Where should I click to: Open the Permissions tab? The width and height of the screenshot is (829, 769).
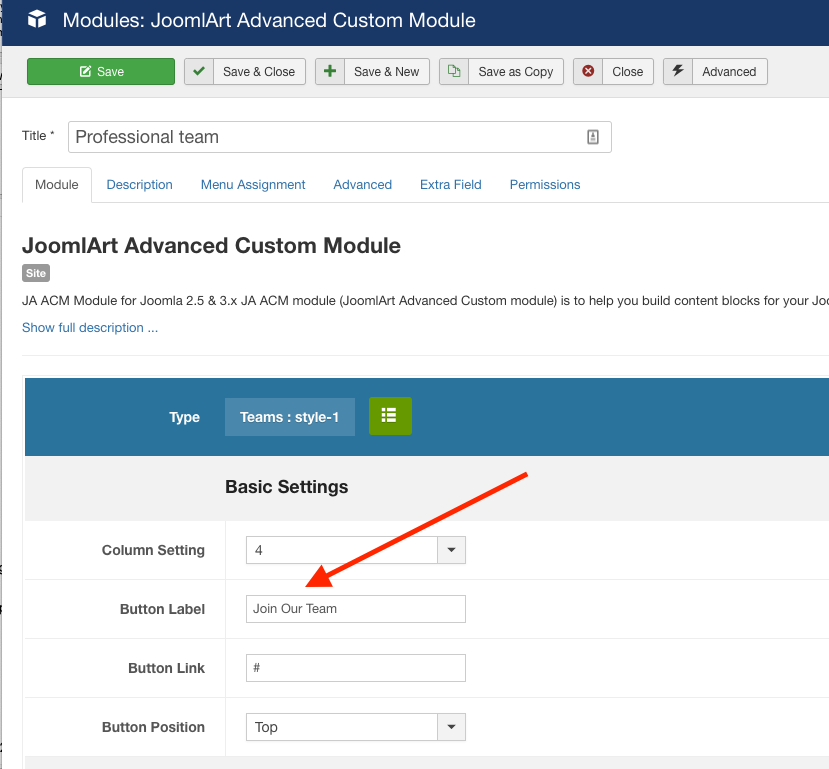(x=545, y=185)
